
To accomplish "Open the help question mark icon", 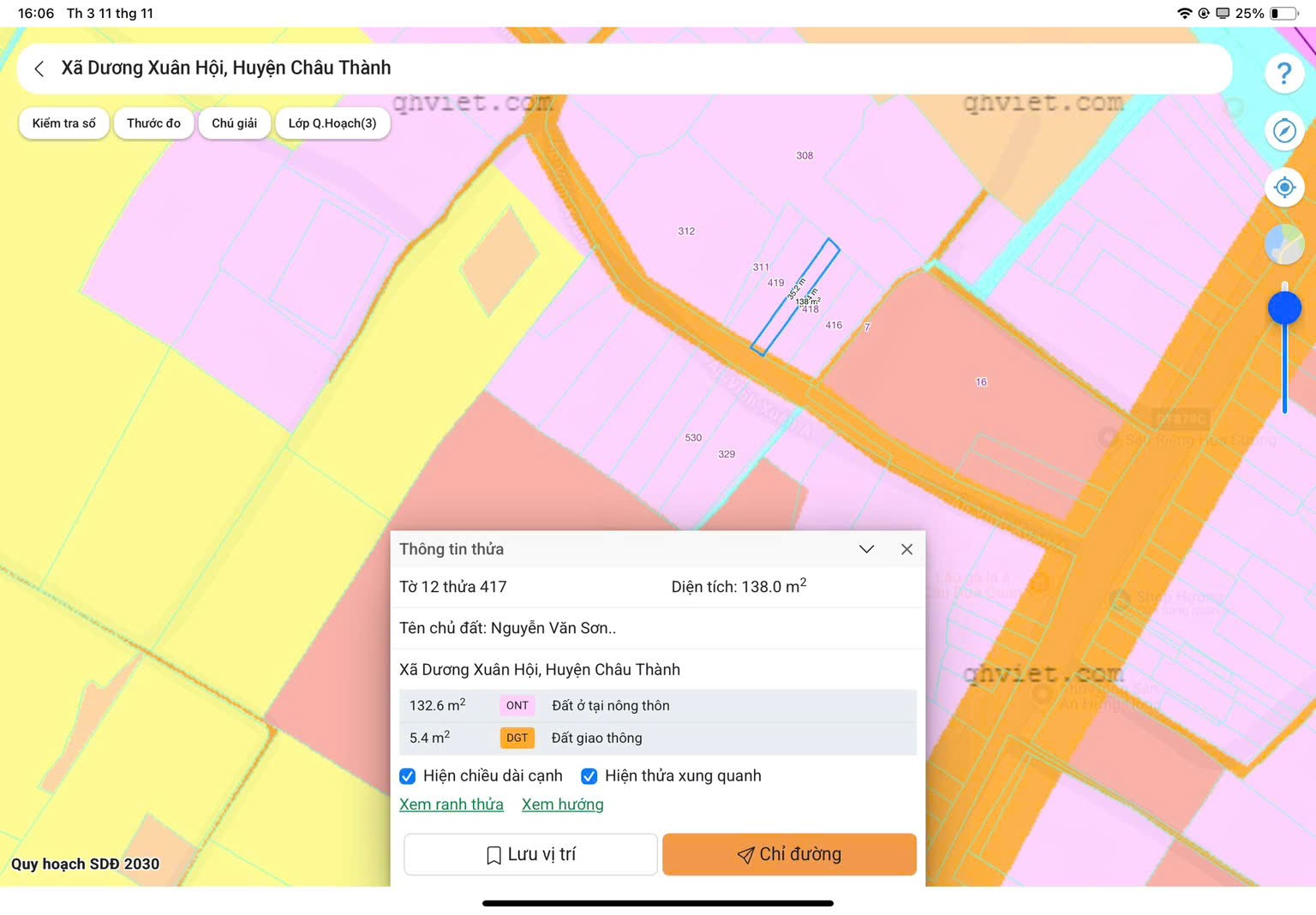I will 1283,74.
